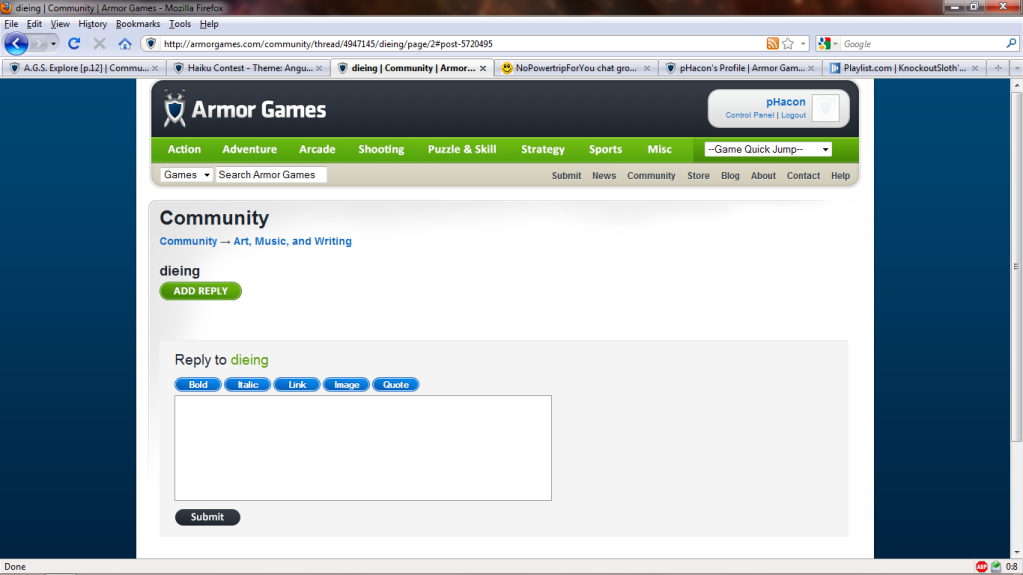The width and height of the screenshot is (1023, 575).
Task: Subscribe via the orange RSS feed icon
Action: click(772, 44)
